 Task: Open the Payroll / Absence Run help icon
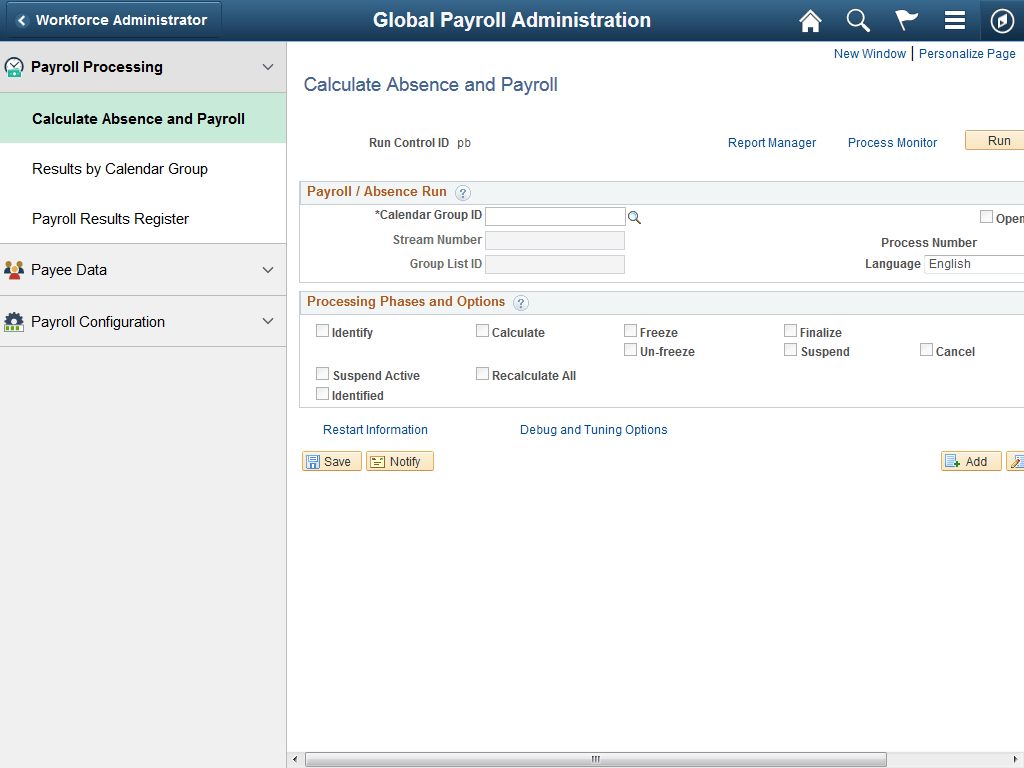pos(462,192)
